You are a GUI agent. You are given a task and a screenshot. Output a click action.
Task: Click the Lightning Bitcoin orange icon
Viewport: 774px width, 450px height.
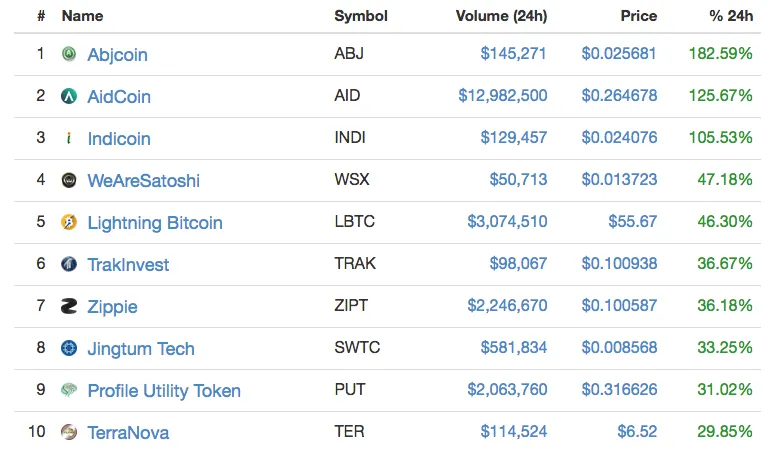69,222
